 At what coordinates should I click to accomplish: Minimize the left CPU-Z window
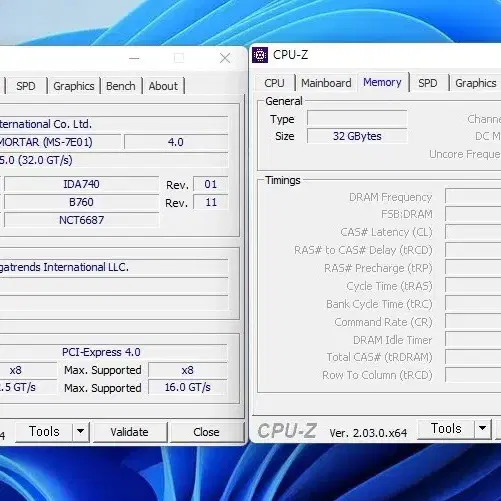(134, 58)
